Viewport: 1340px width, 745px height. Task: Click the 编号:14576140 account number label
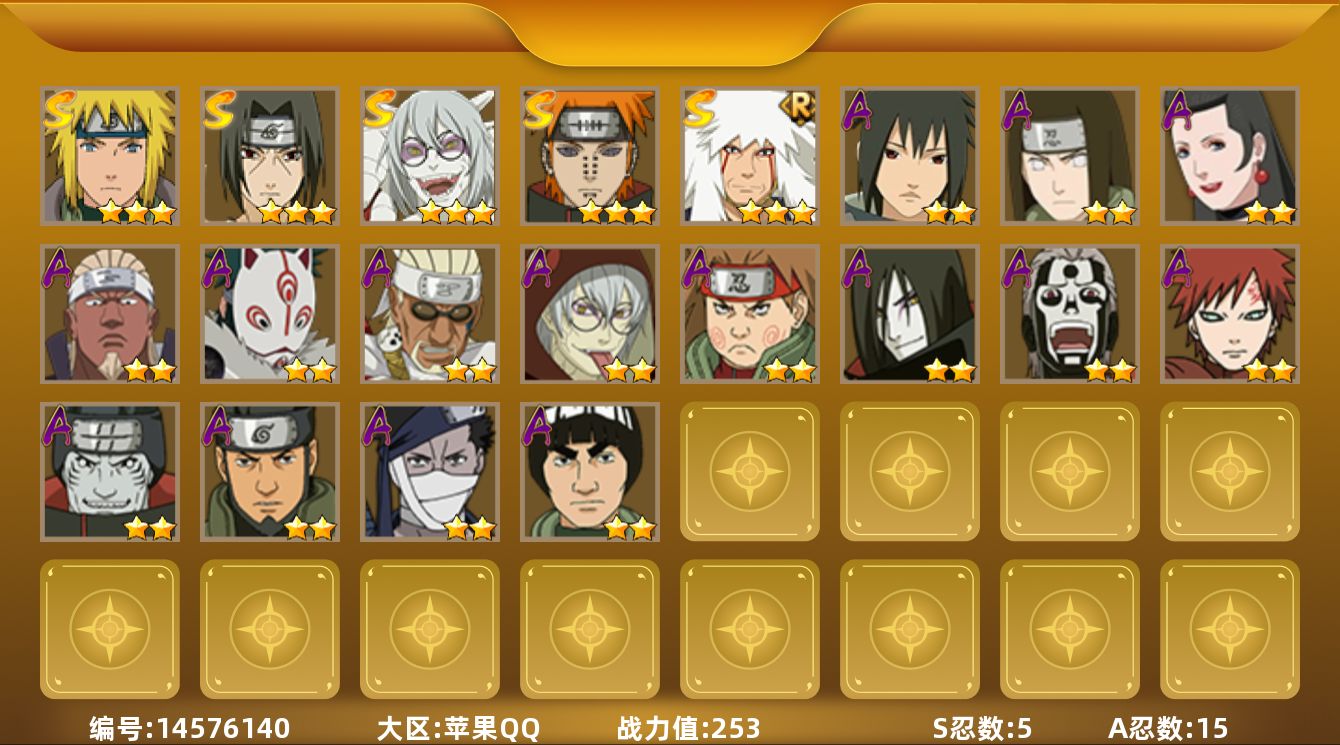tap(190, 728)
